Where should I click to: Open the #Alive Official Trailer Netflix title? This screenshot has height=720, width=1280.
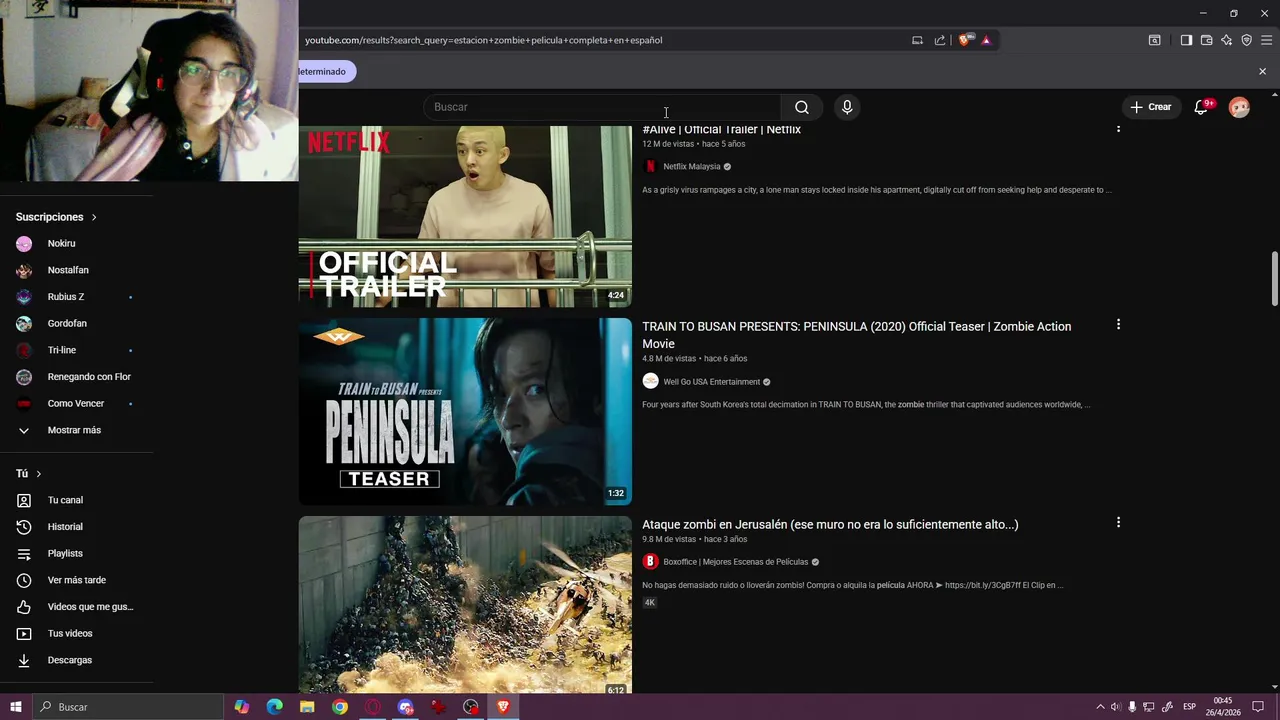[x=721, y=130]
